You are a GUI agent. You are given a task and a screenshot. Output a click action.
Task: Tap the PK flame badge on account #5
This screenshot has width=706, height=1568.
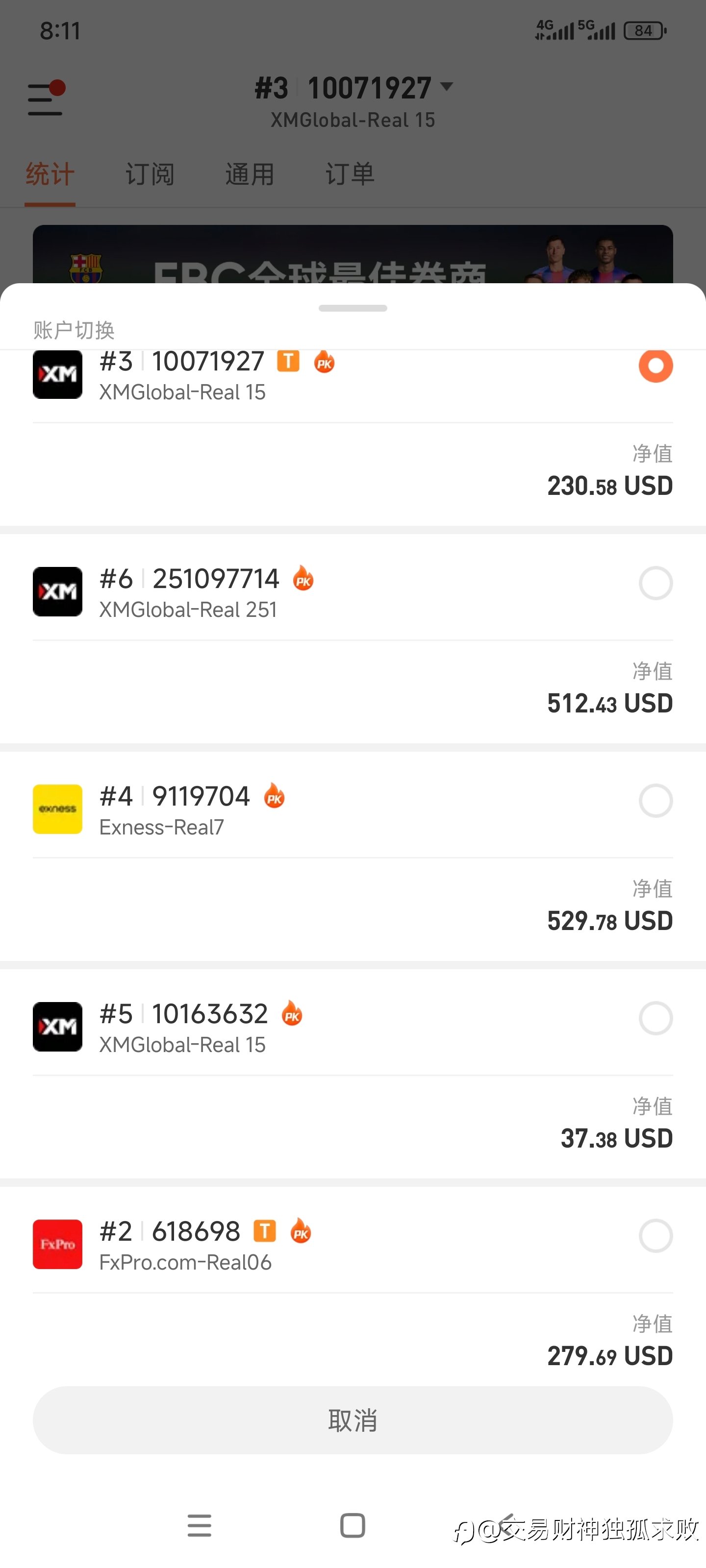(292, 1014)
